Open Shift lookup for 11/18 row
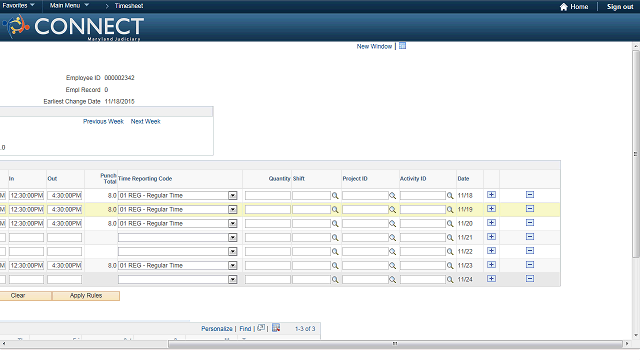The width and height of the screenshot is (640, 360). coord(335,196)
